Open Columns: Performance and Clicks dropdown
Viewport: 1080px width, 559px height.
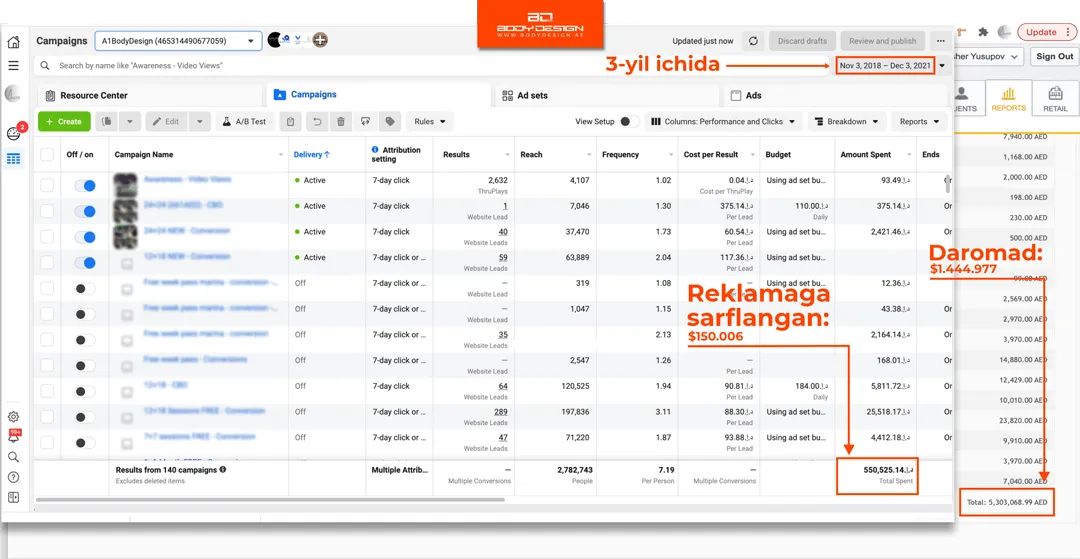[723, 121]
